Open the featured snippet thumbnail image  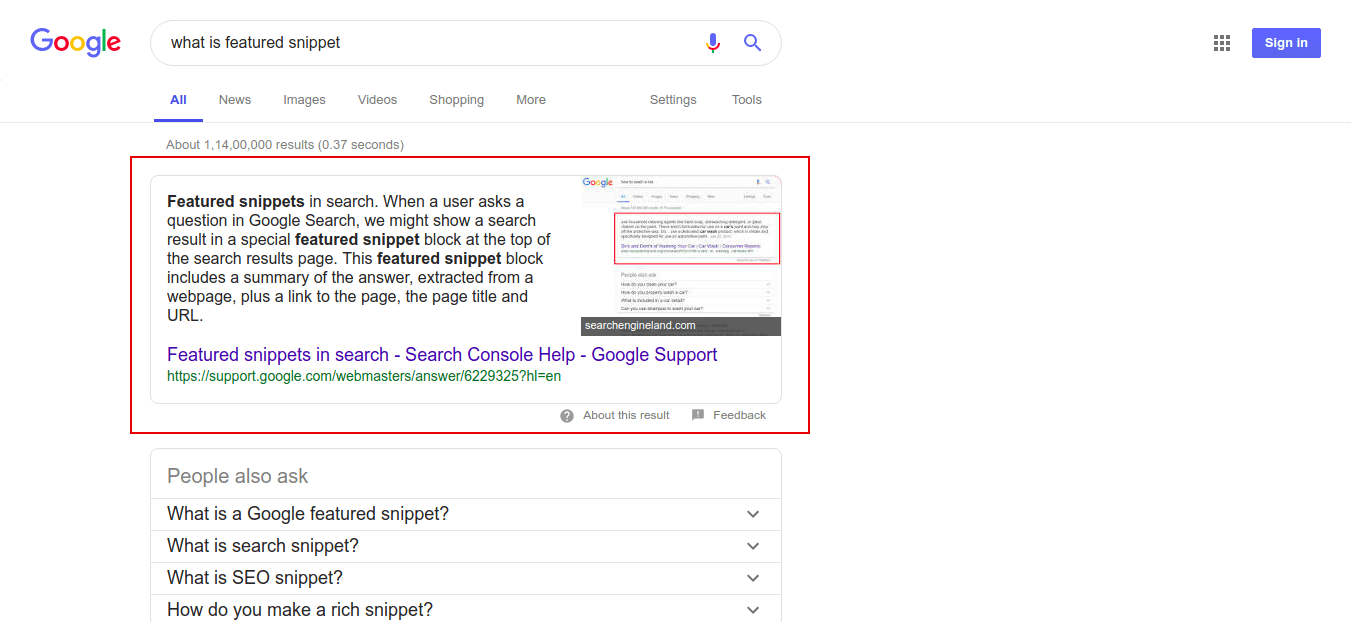point(681,256)
